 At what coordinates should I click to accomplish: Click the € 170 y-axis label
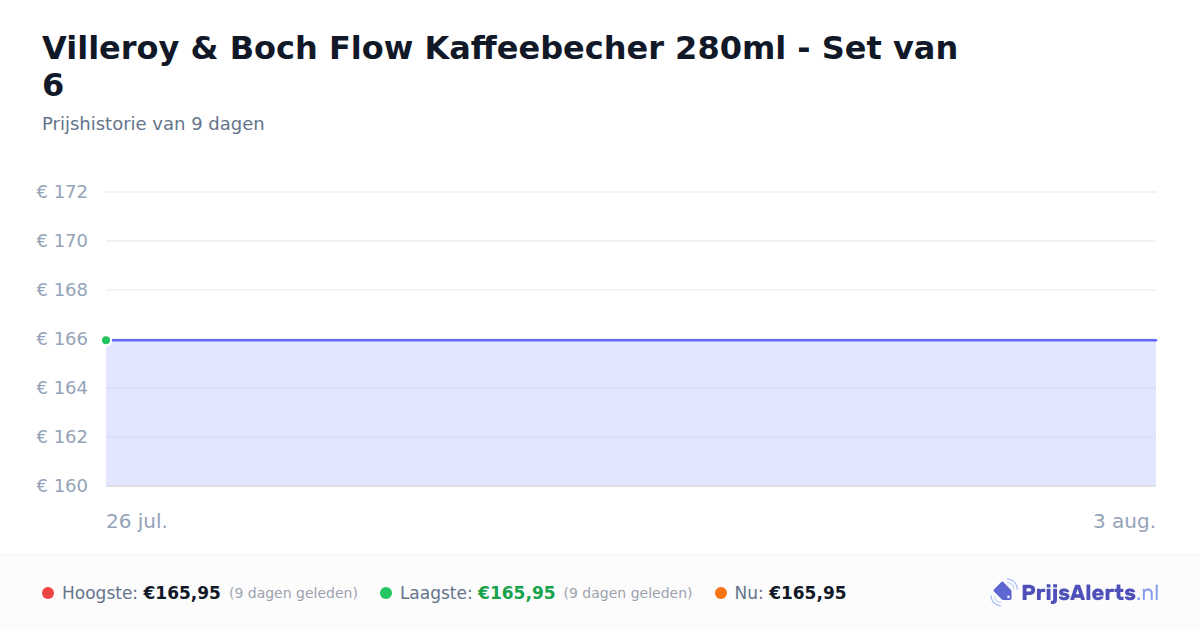[x=62, y=241]
